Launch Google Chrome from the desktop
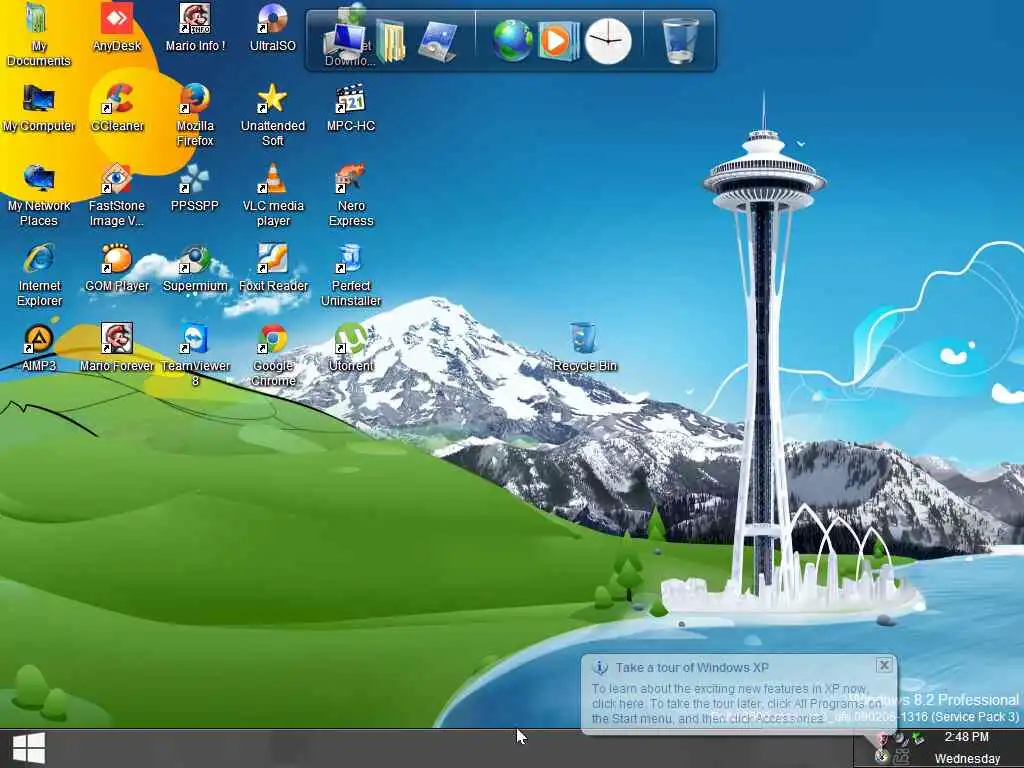The height and width of the screenshot is (768, 1024). tap(272, 355)
